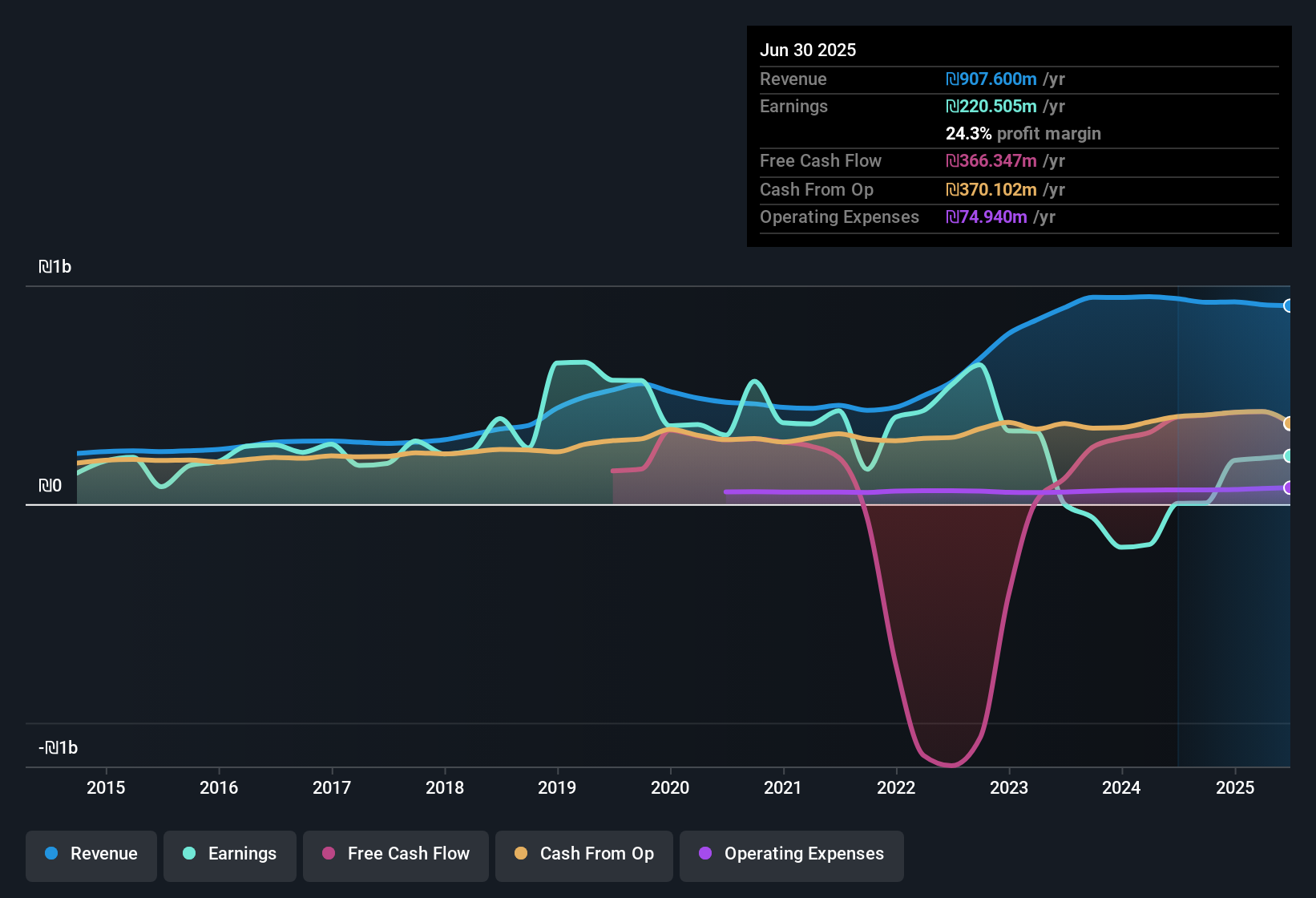Viewport: 1316px width, 898px height.
Task: Open the Cash From Op legend entry
Action: [x=583, y=855]
